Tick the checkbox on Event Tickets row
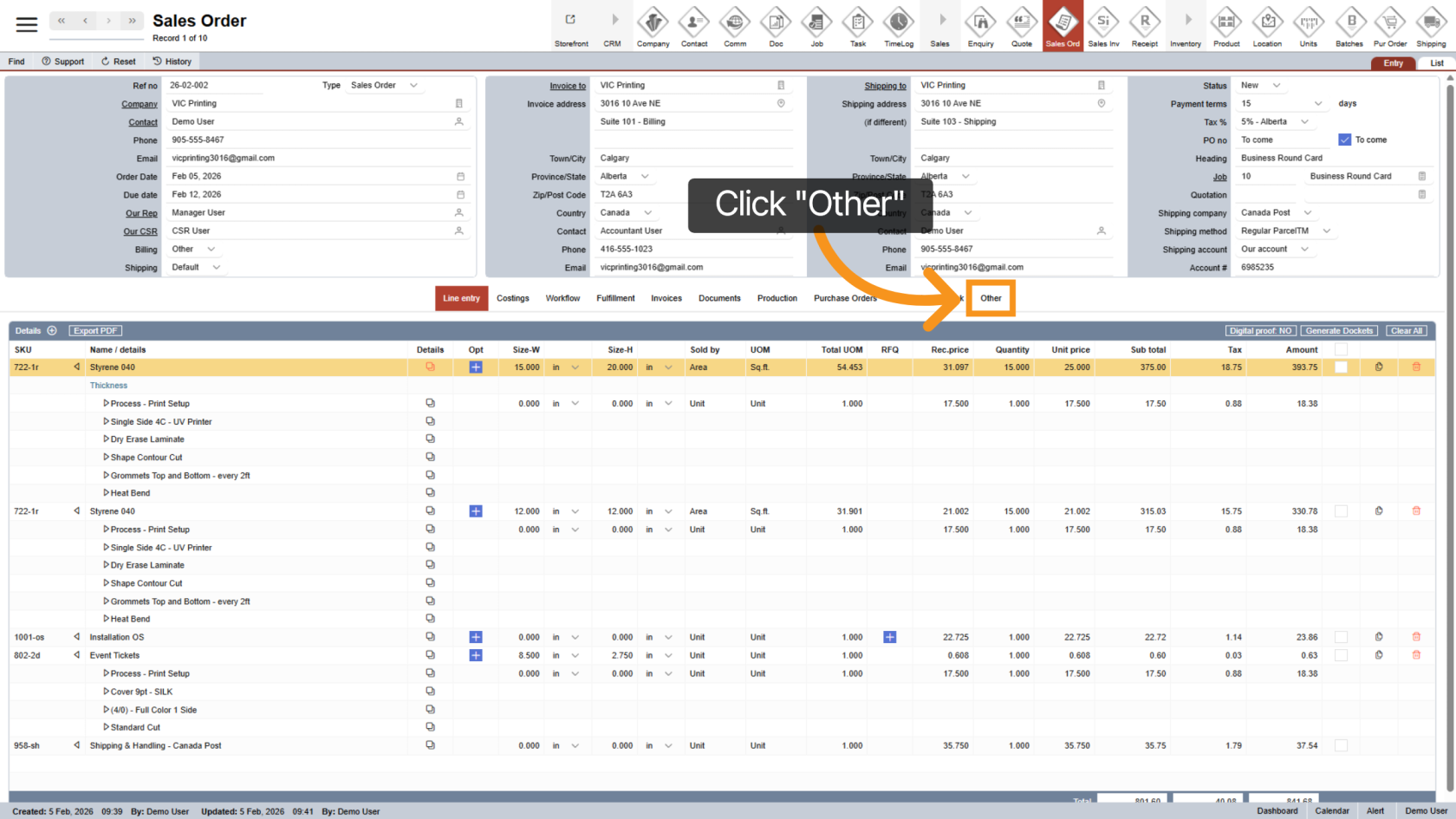This screenshot has width=1456, height=819. click(1341, 655)
